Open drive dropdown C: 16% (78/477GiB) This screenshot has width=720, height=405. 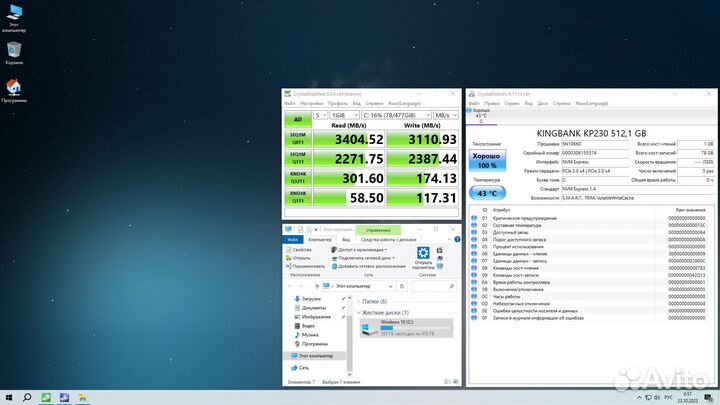[396, 115]
